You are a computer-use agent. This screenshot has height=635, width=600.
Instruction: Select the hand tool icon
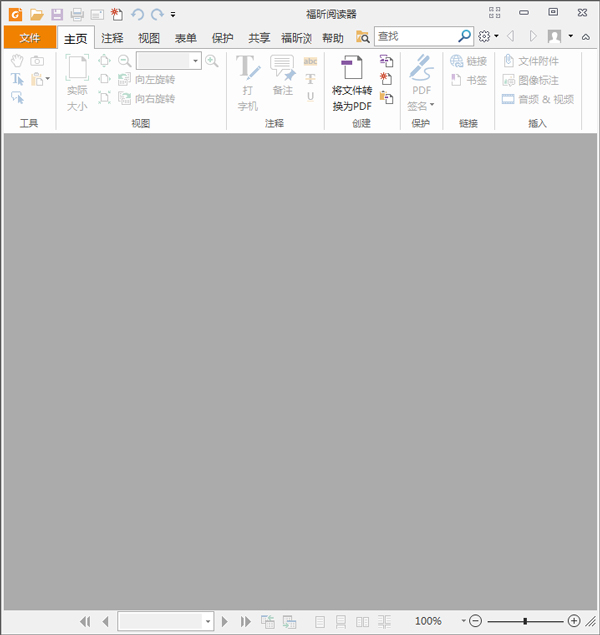tap(17, 61)
